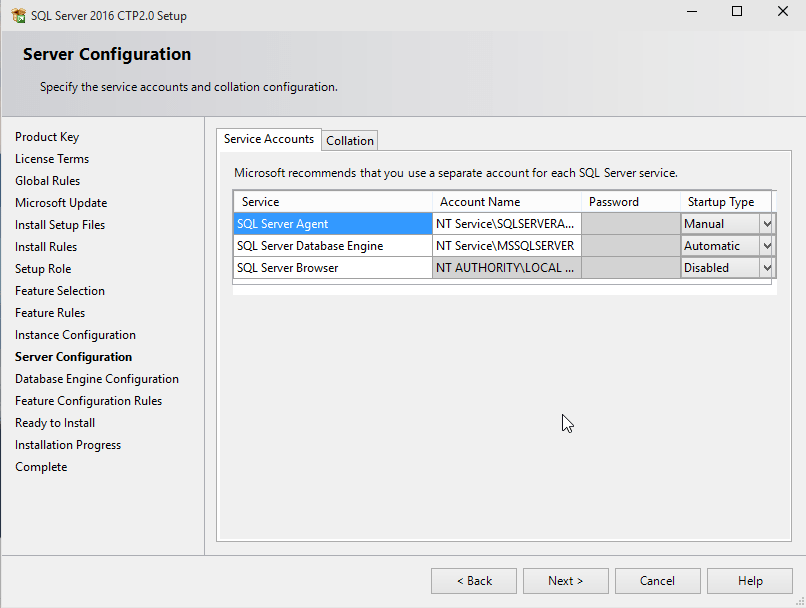The width and height of the screenshot is (806, 608).
Task: Go back with the < Back button
Action: click(474, 581)
